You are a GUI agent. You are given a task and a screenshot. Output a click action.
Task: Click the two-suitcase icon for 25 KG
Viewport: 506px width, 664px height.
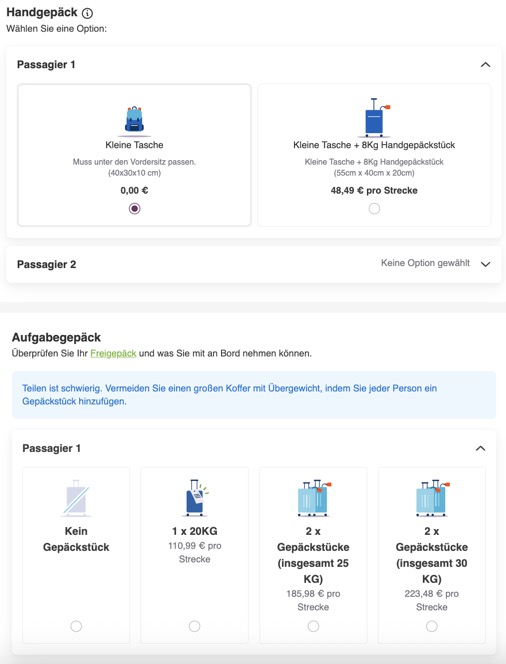click(x=314, y=498)
